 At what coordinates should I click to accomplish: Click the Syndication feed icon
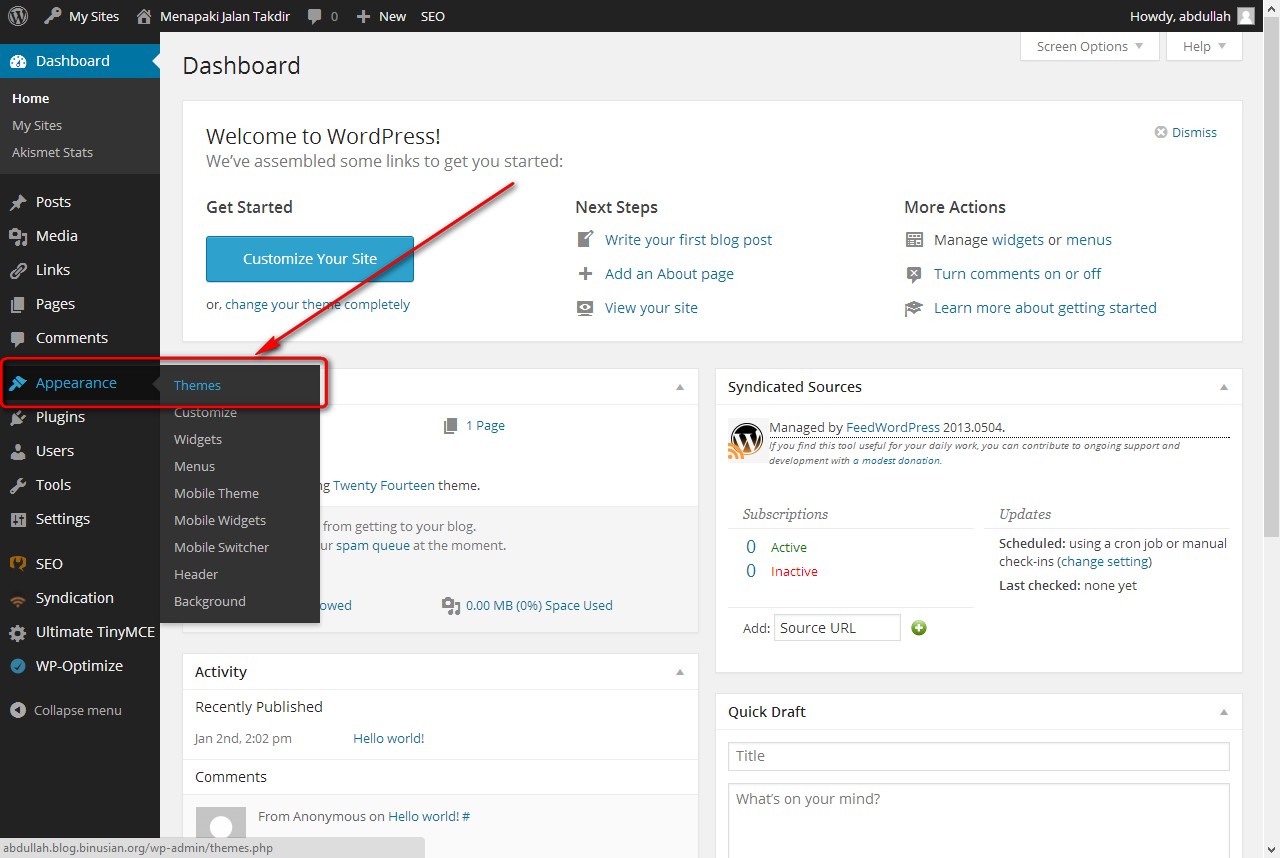(18, 599)
